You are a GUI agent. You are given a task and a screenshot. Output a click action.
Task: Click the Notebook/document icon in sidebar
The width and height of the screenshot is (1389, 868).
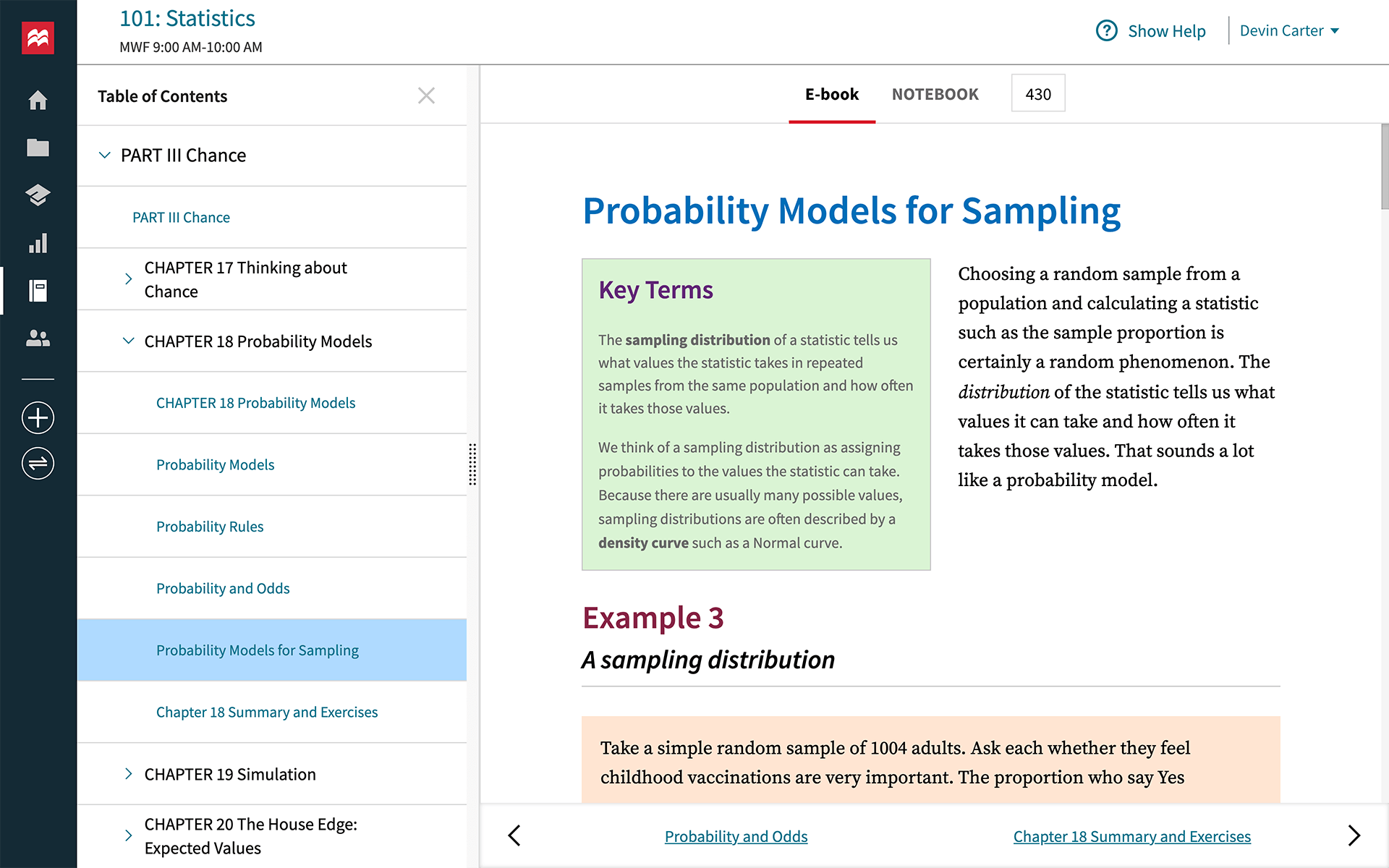pos(38,290)
